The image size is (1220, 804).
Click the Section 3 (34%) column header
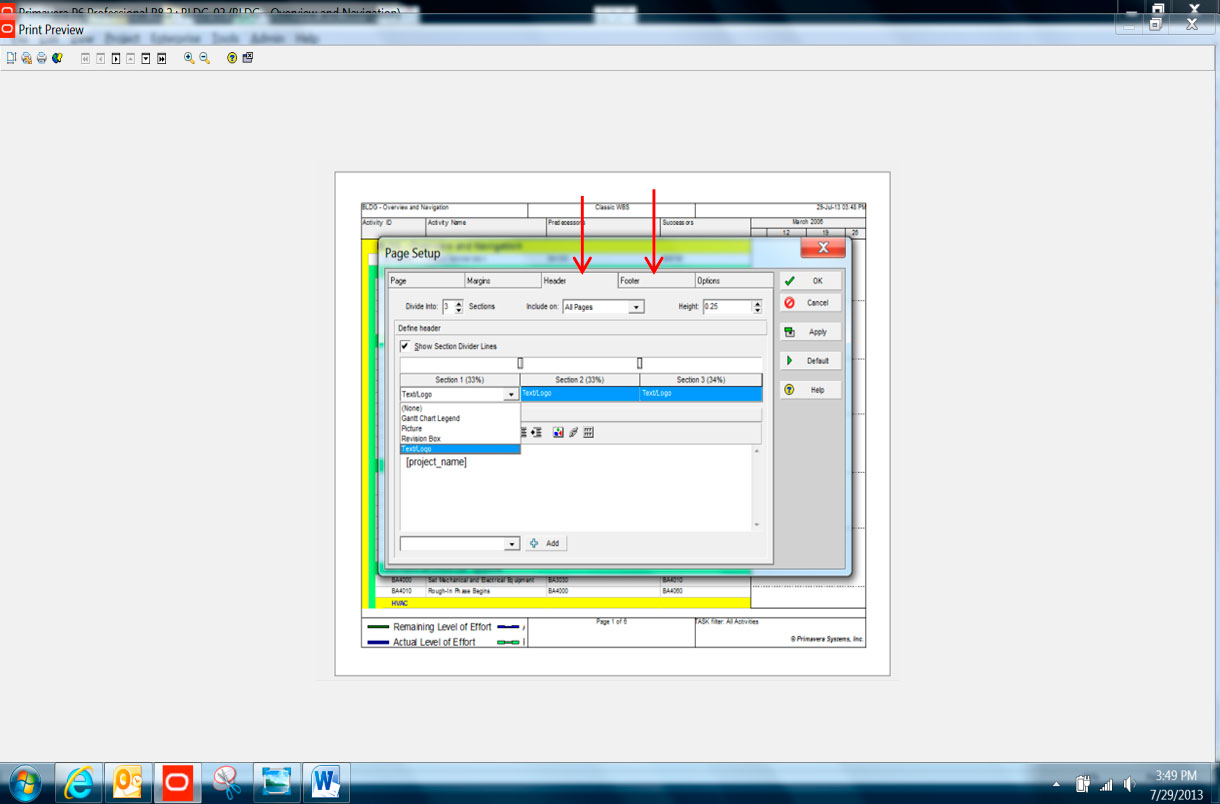click(701, 380)
